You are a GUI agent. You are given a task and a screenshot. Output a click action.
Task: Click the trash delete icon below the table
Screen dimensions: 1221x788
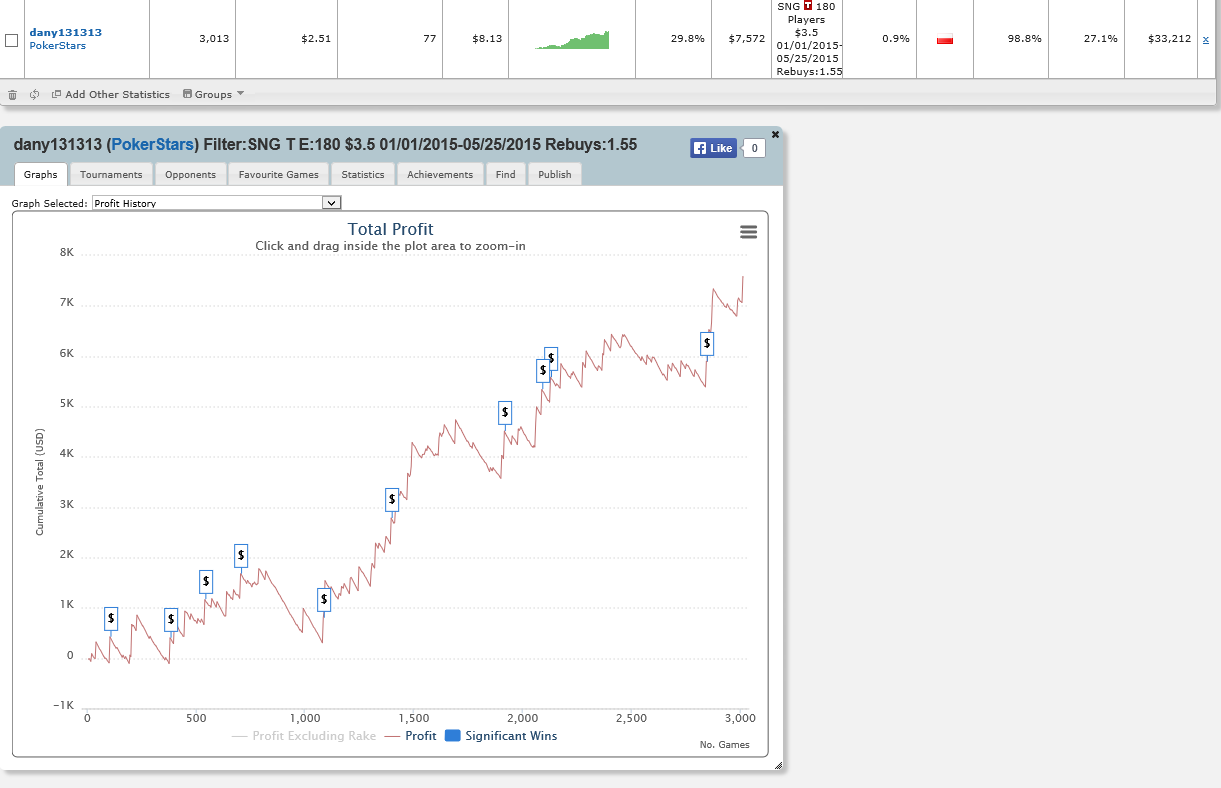[12, 95]
